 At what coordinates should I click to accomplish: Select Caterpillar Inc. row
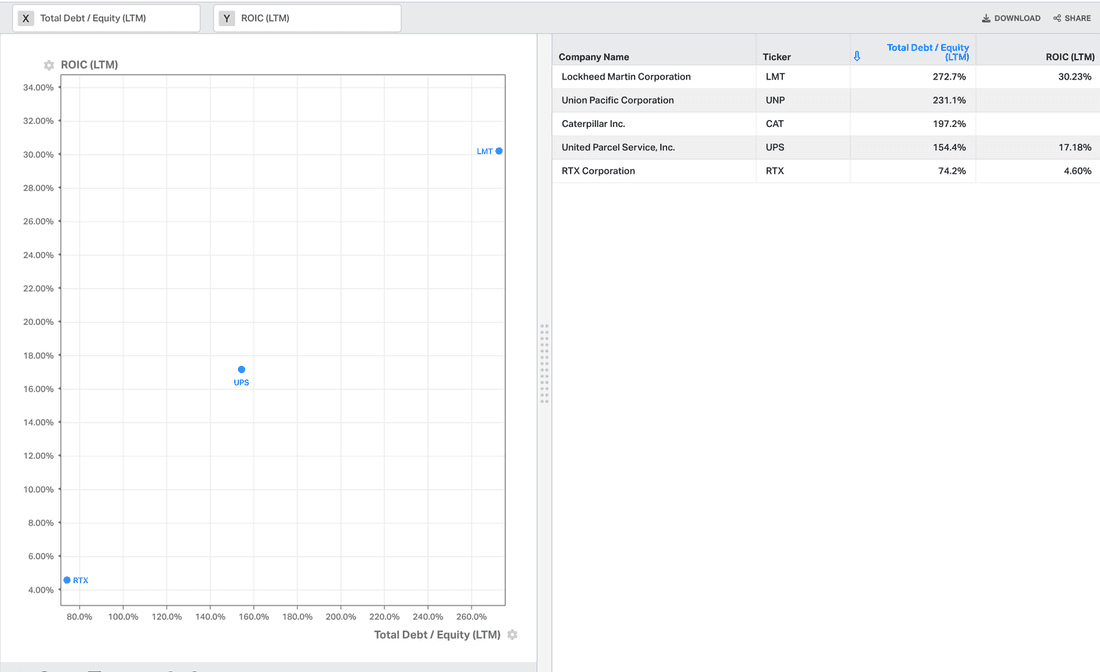click(x=826, y=123)
